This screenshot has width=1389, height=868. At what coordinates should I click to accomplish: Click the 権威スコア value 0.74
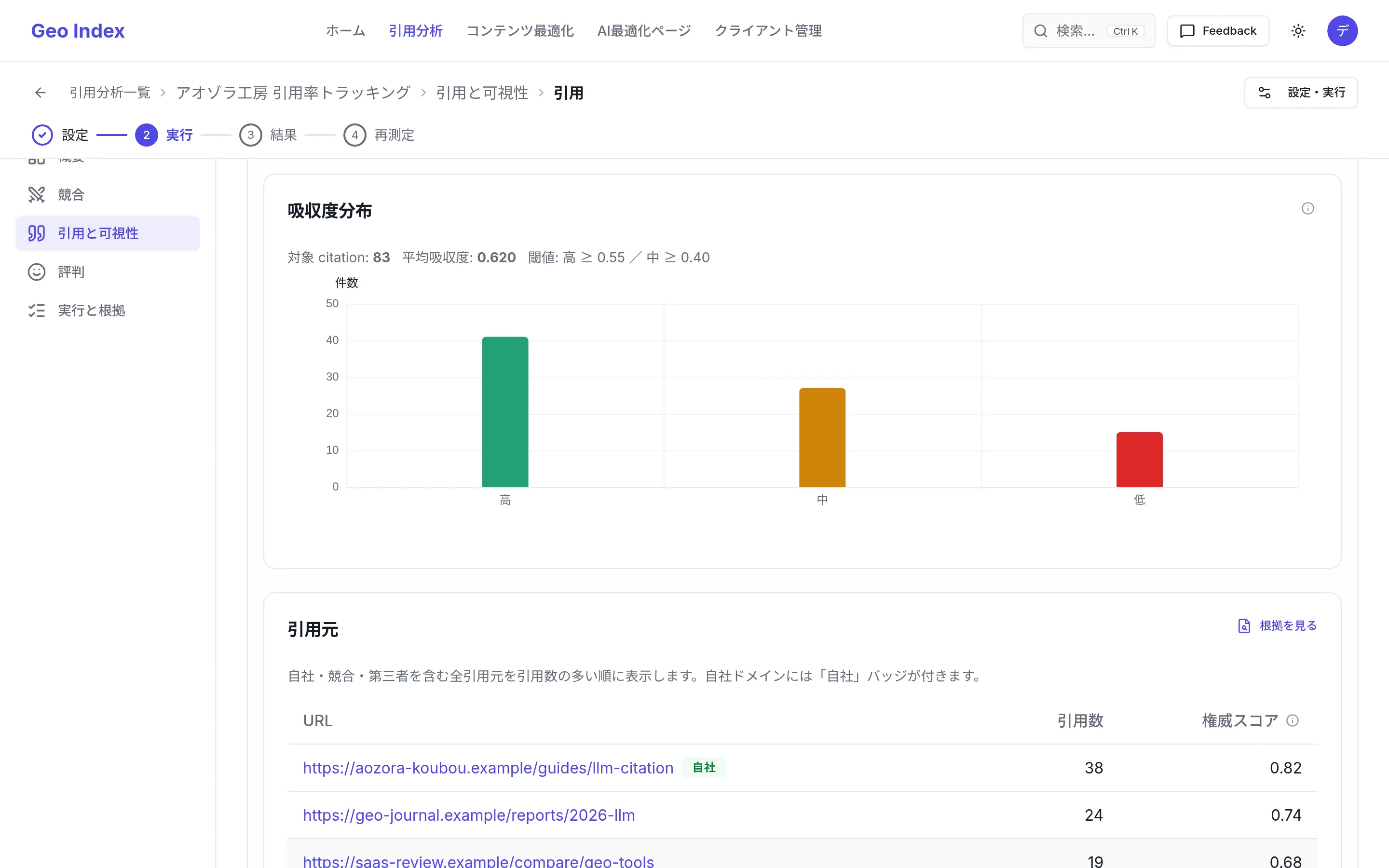pyautogui.click(x=1286, y=814)
